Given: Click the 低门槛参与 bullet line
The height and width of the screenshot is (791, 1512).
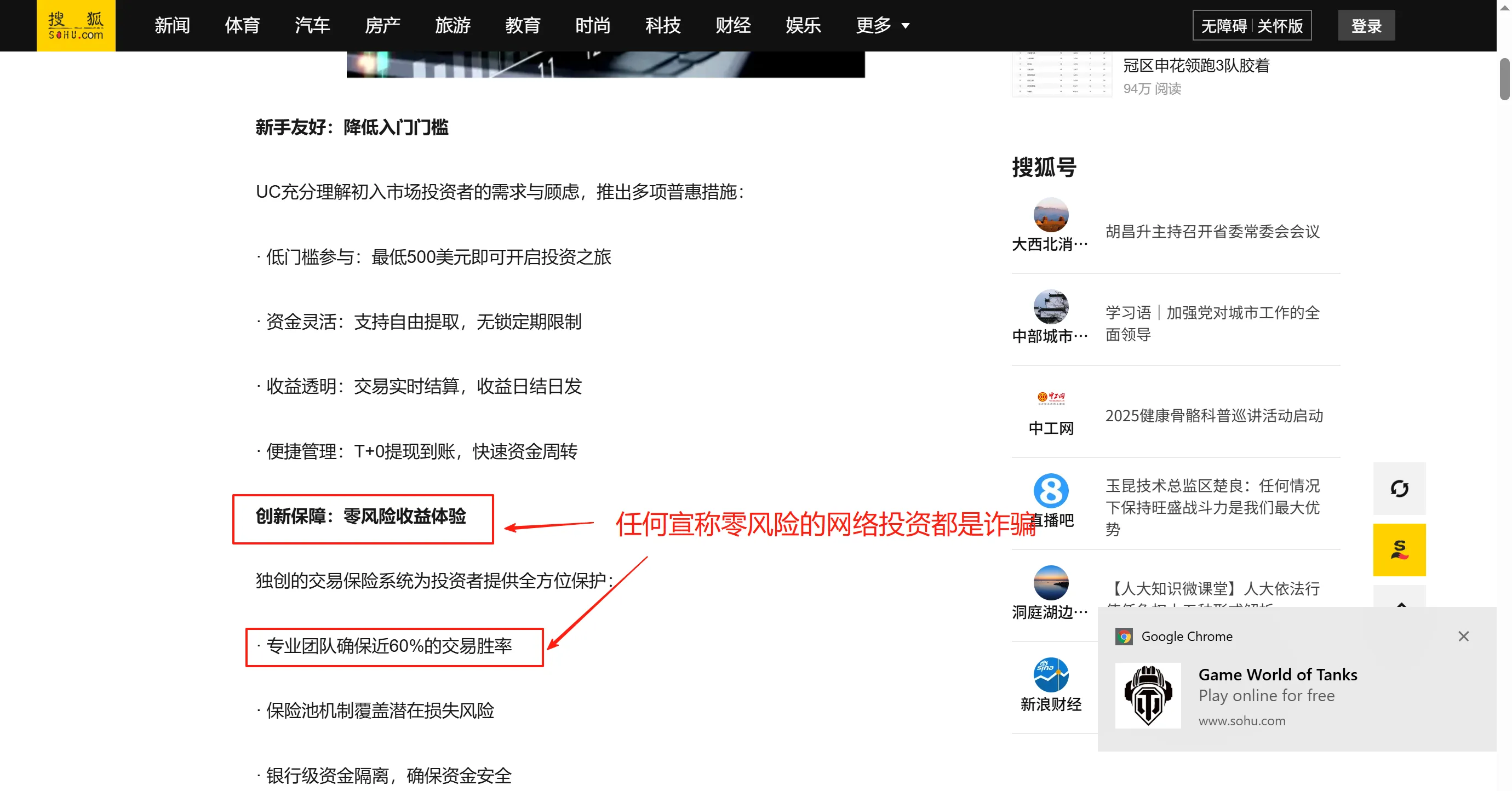Looking at the screenshot, I should coord(433,257).
